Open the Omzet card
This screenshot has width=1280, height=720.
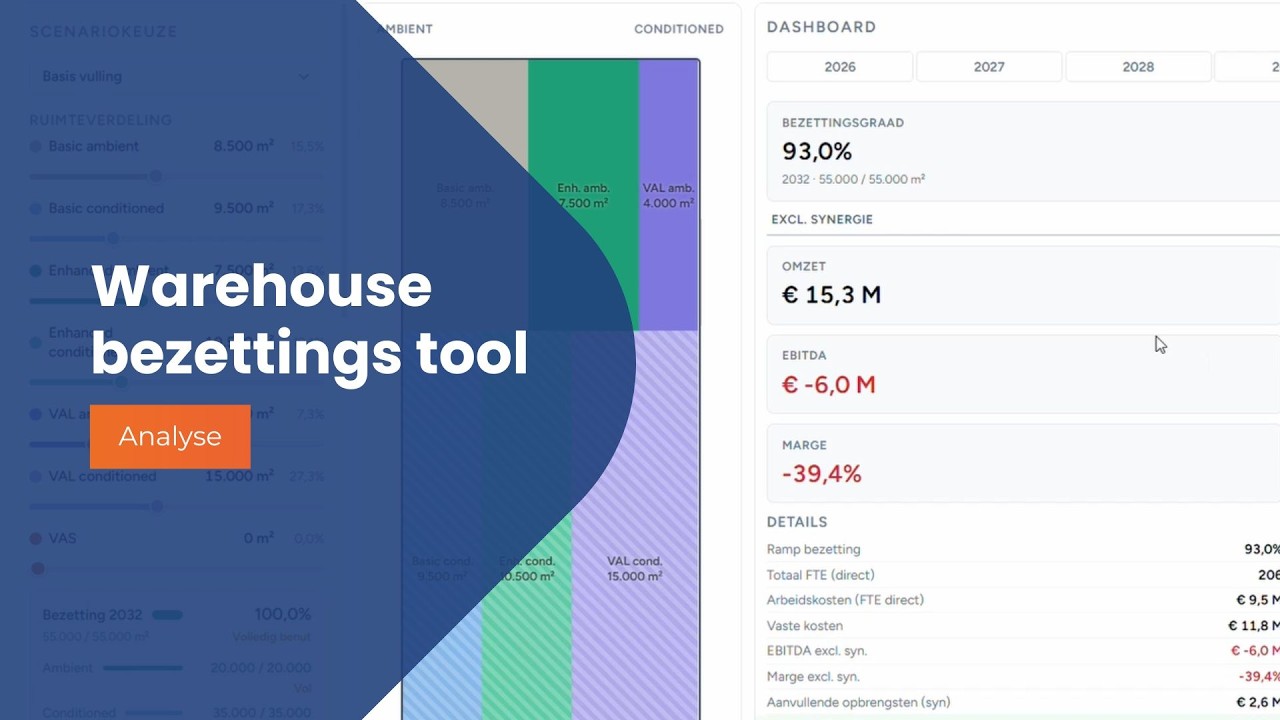(x=1023, y=285)
